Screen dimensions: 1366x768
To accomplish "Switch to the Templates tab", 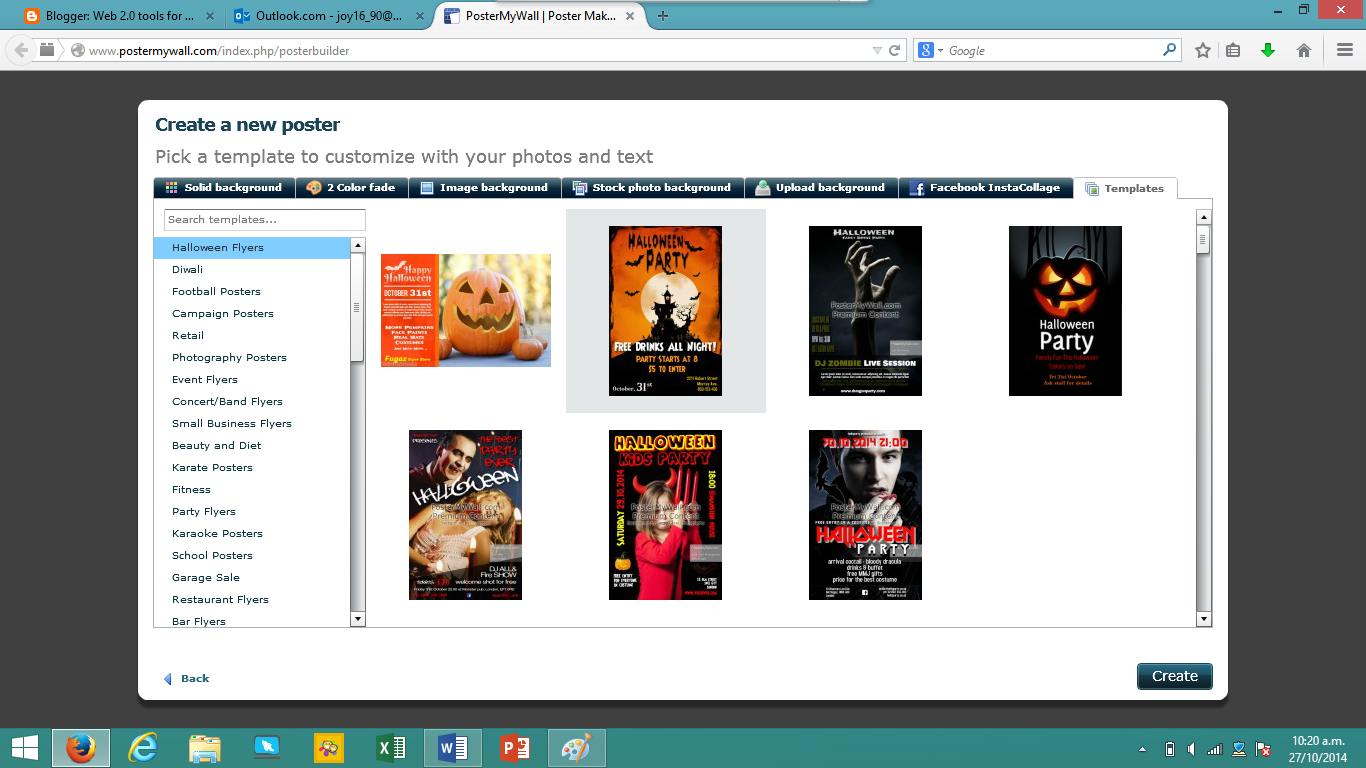I will tap(1127, 187).
